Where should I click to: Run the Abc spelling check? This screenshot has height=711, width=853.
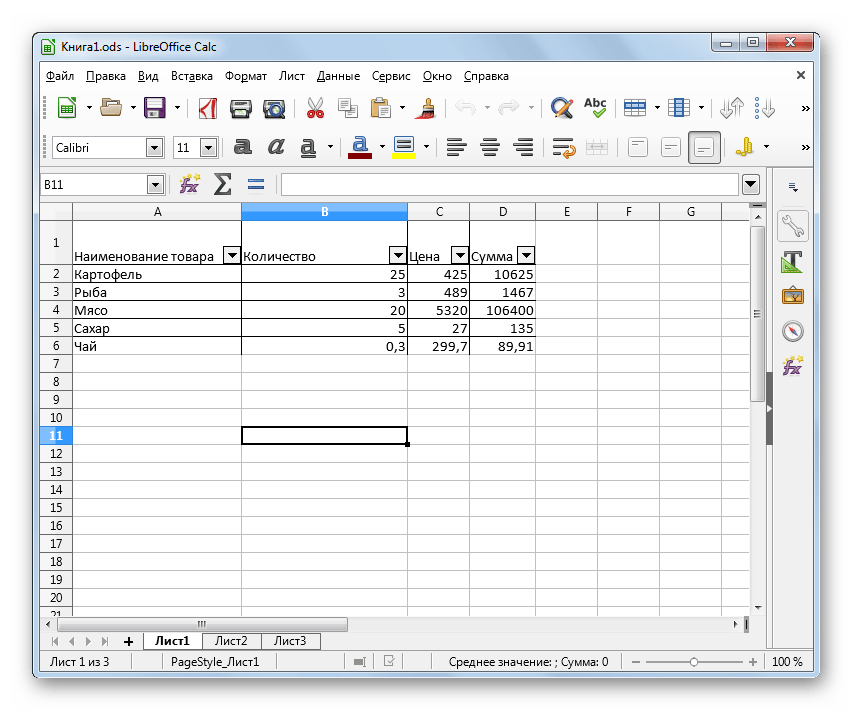point(595,108)
